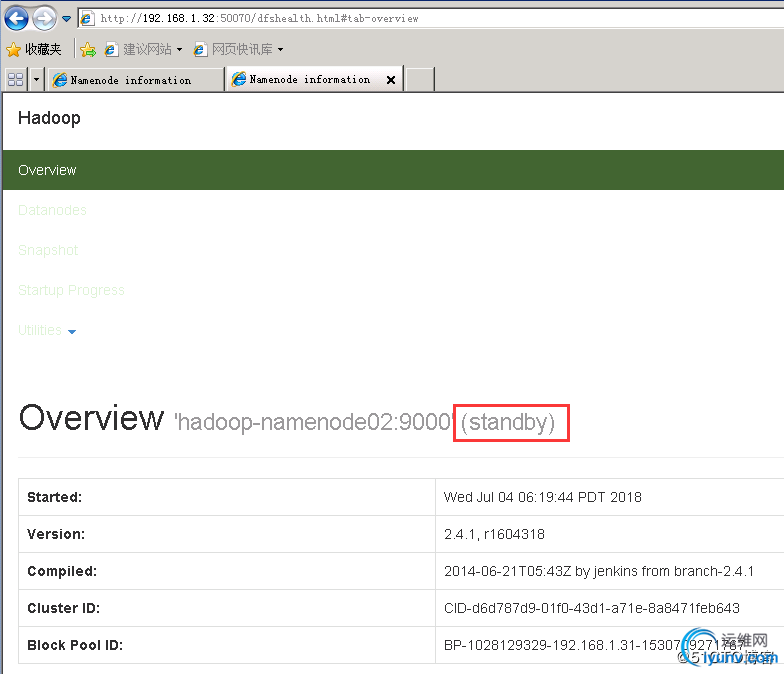Click the Started: row label
Image resolution: width=784 pixels, height=674 pixels.
pyautogui.click(x=54, y=497)
